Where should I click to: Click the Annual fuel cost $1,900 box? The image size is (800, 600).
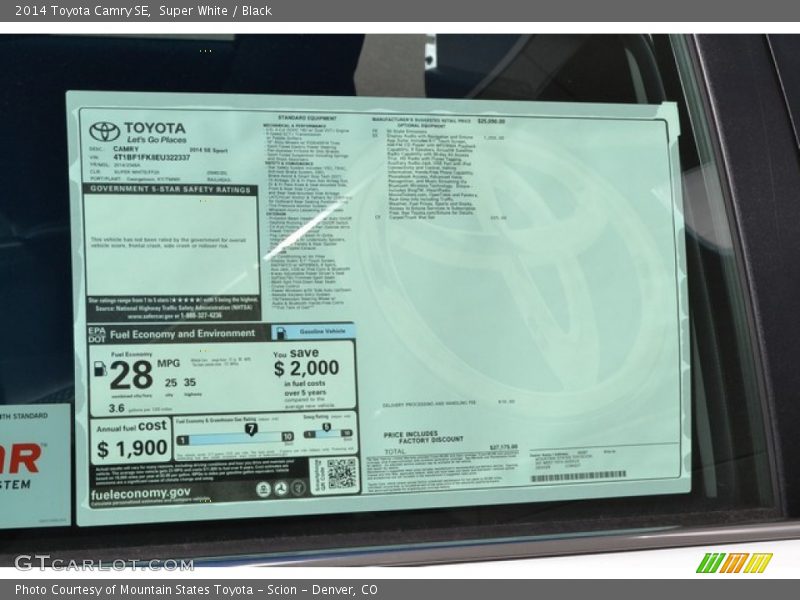click(x=131, y=442)
